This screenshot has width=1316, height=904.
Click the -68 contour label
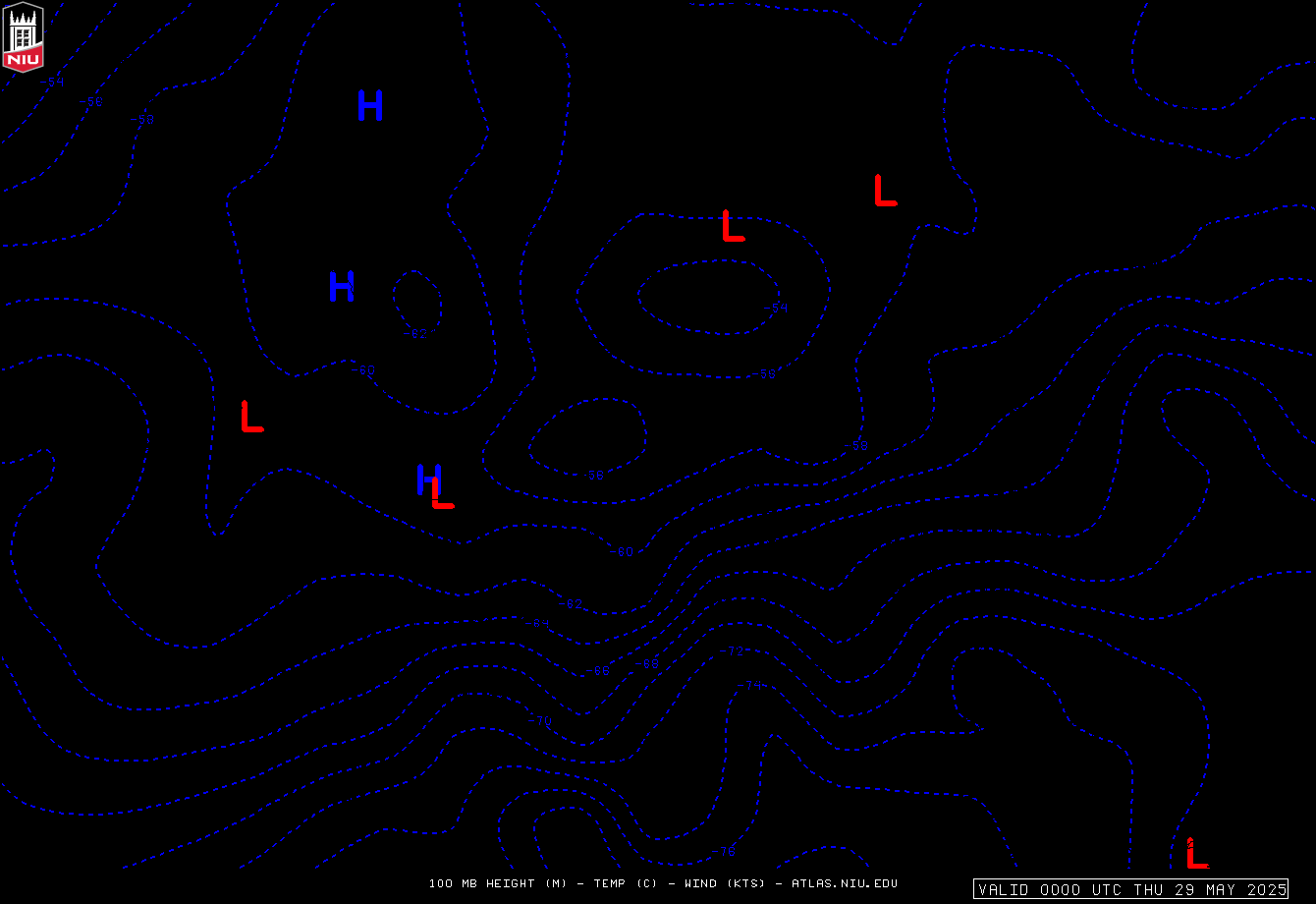click(647, 664)
